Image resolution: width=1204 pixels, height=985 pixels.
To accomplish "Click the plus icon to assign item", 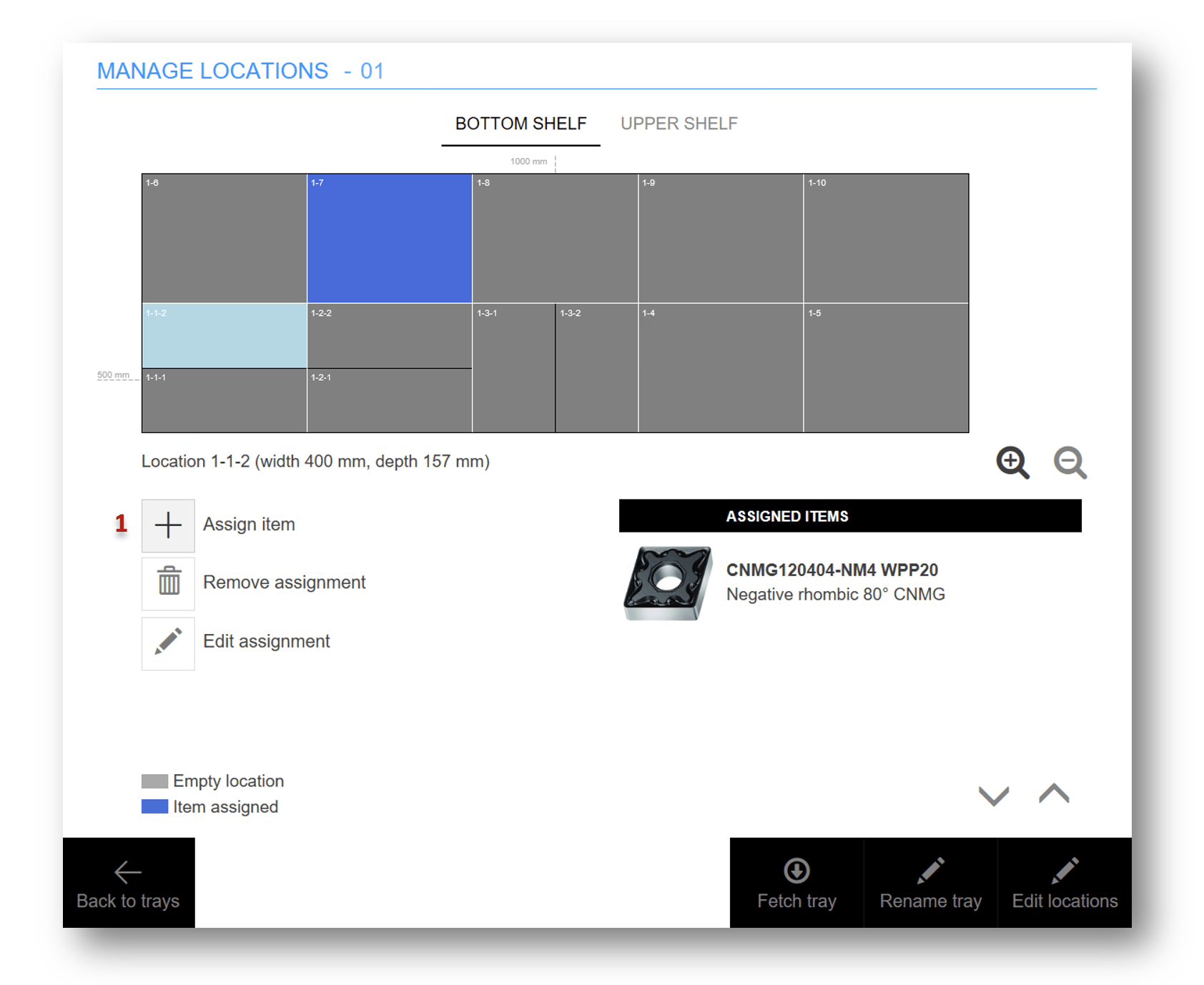I will [168, 525].
